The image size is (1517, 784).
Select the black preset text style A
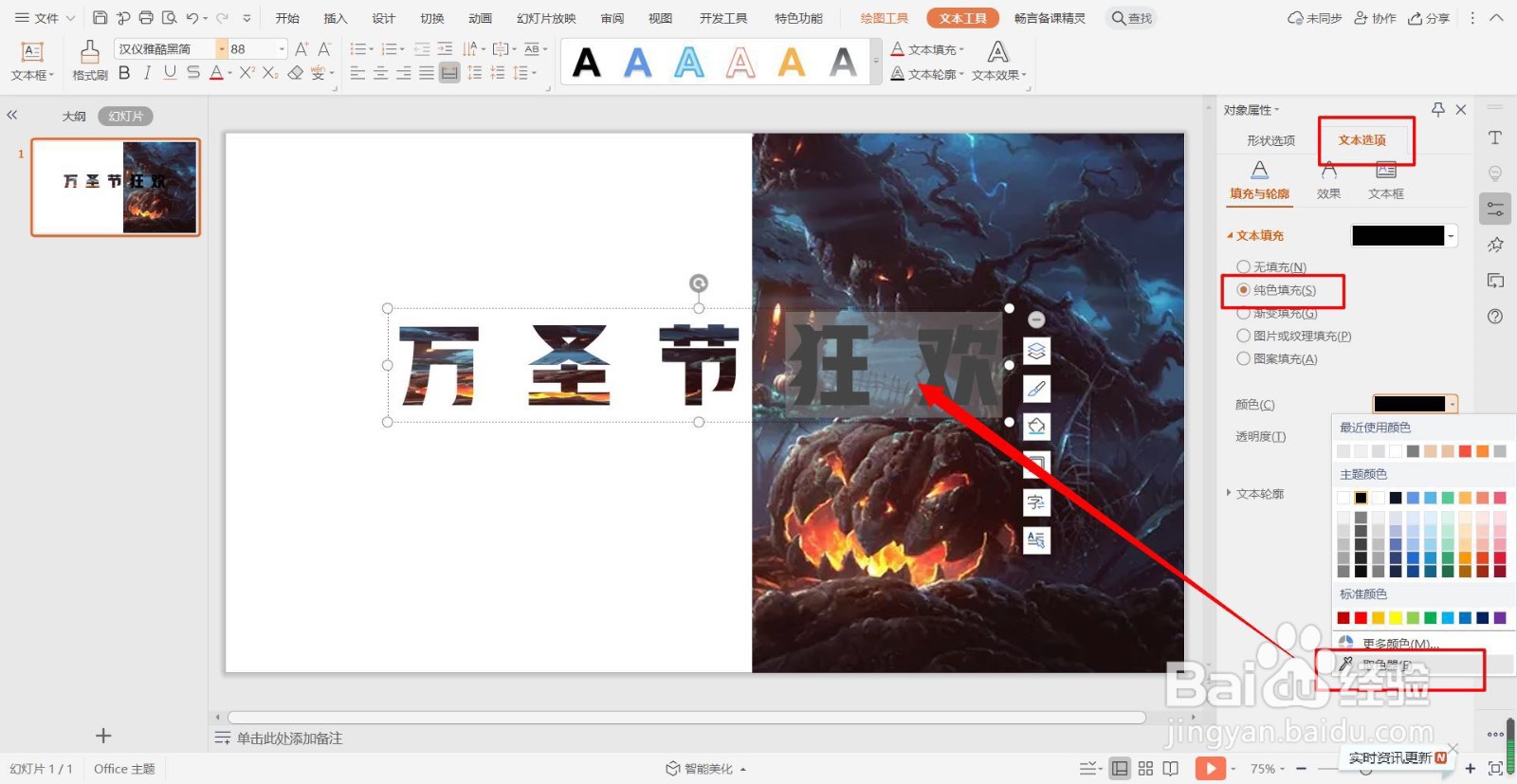point(587,63)
